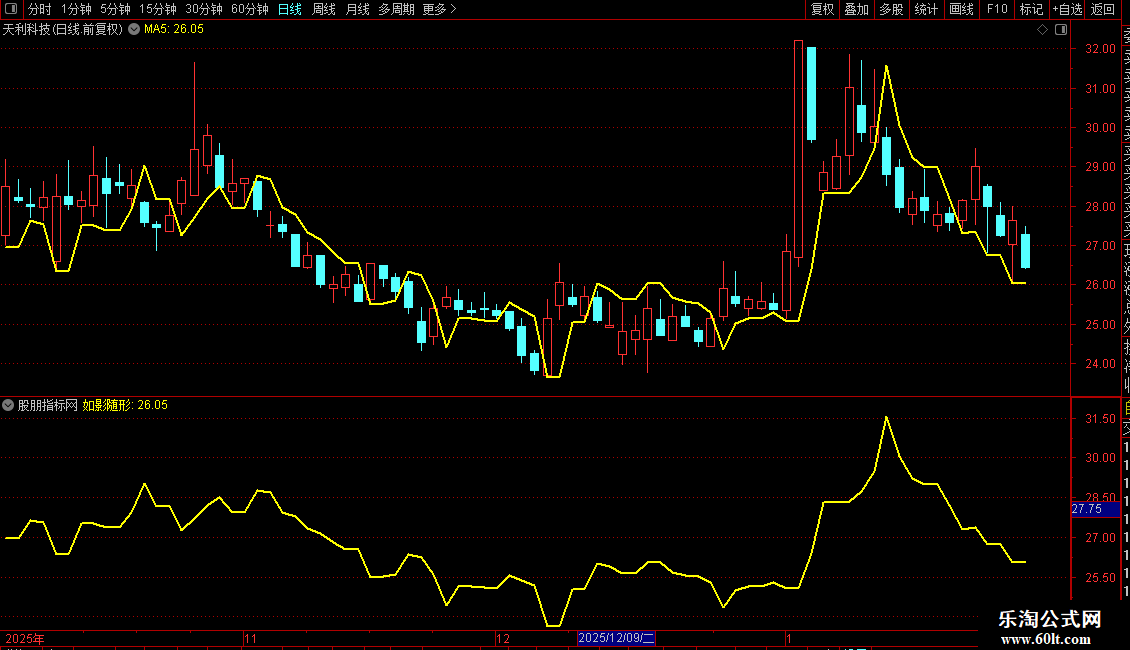Expand the 更多 periods menu
1130x650 pixels.
click(439, 9)
